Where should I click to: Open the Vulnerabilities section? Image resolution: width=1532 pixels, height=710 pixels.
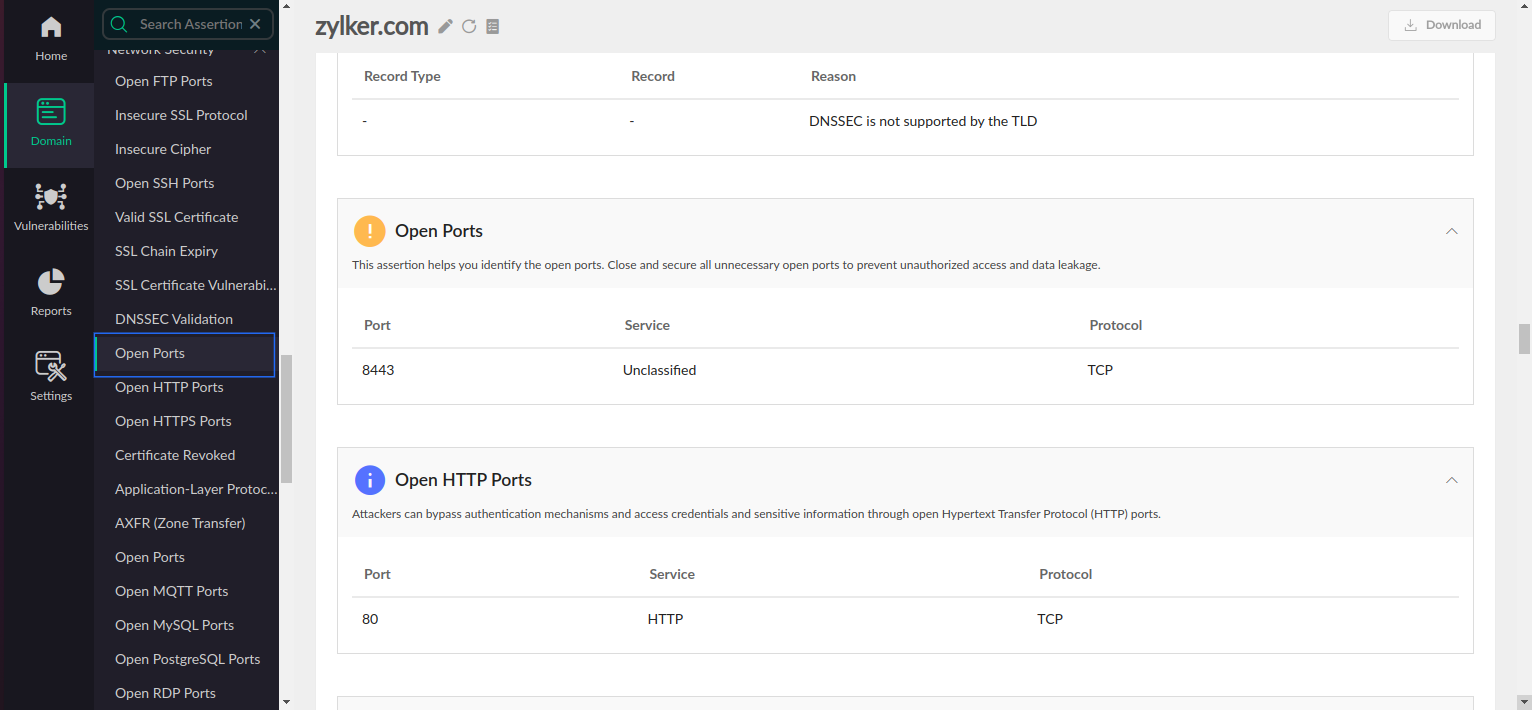pos(51,207)
